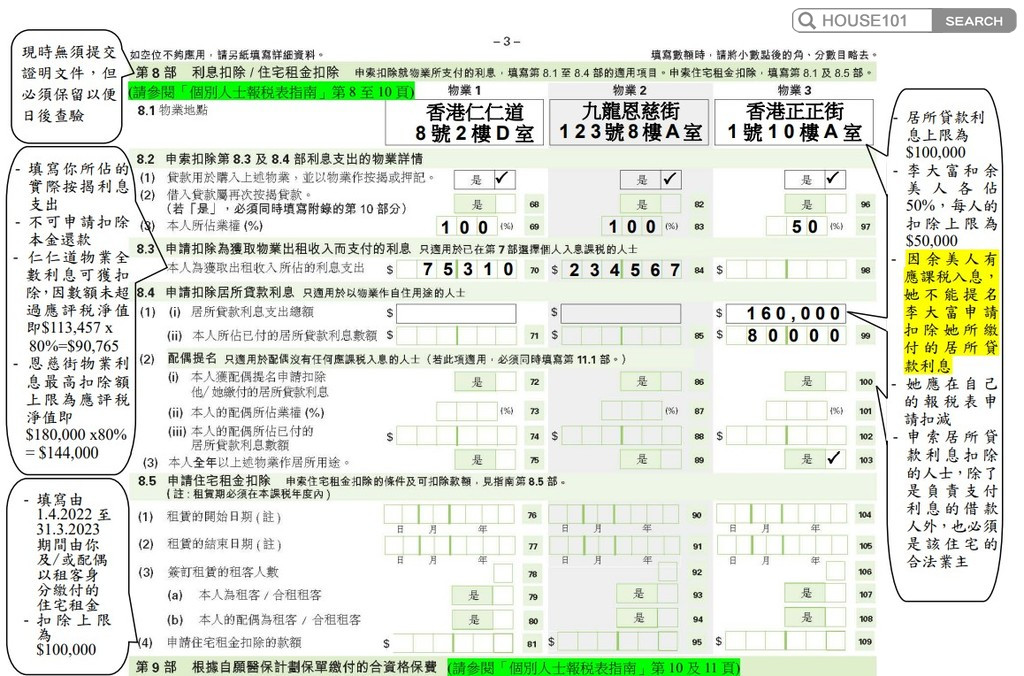The height and width of the screenshot is (676, 1024).
Task: Click 物業 1 address box 香港仁仁道
Action: [x=464, y=122]
